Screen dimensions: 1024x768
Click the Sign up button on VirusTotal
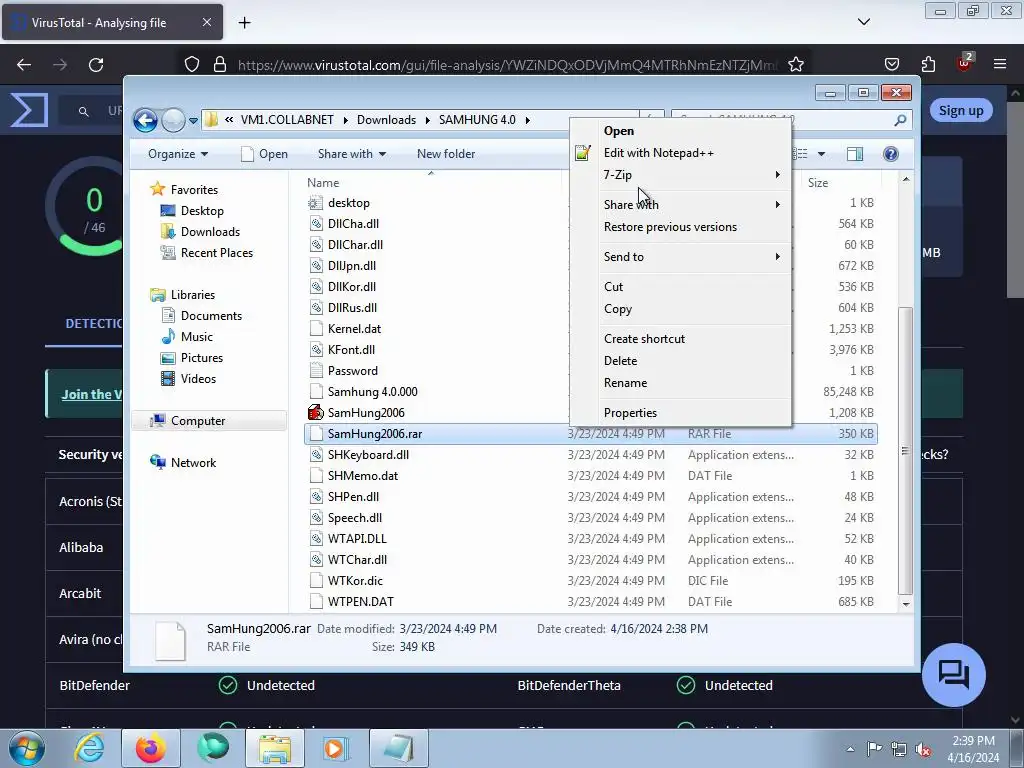(x=961, y=110)
